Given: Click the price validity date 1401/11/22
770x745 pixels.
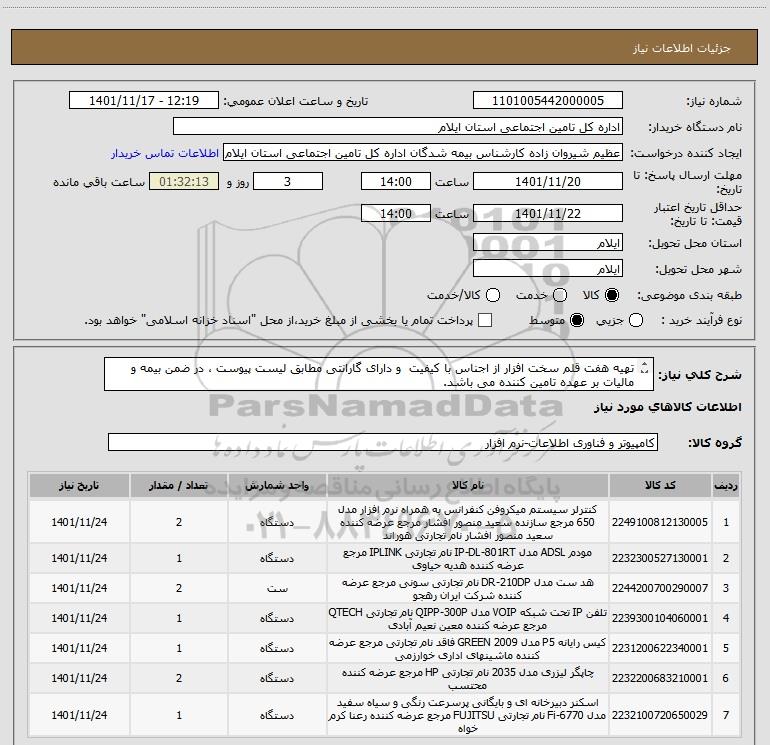Looking at the screenshot, I should click(548, 213).
